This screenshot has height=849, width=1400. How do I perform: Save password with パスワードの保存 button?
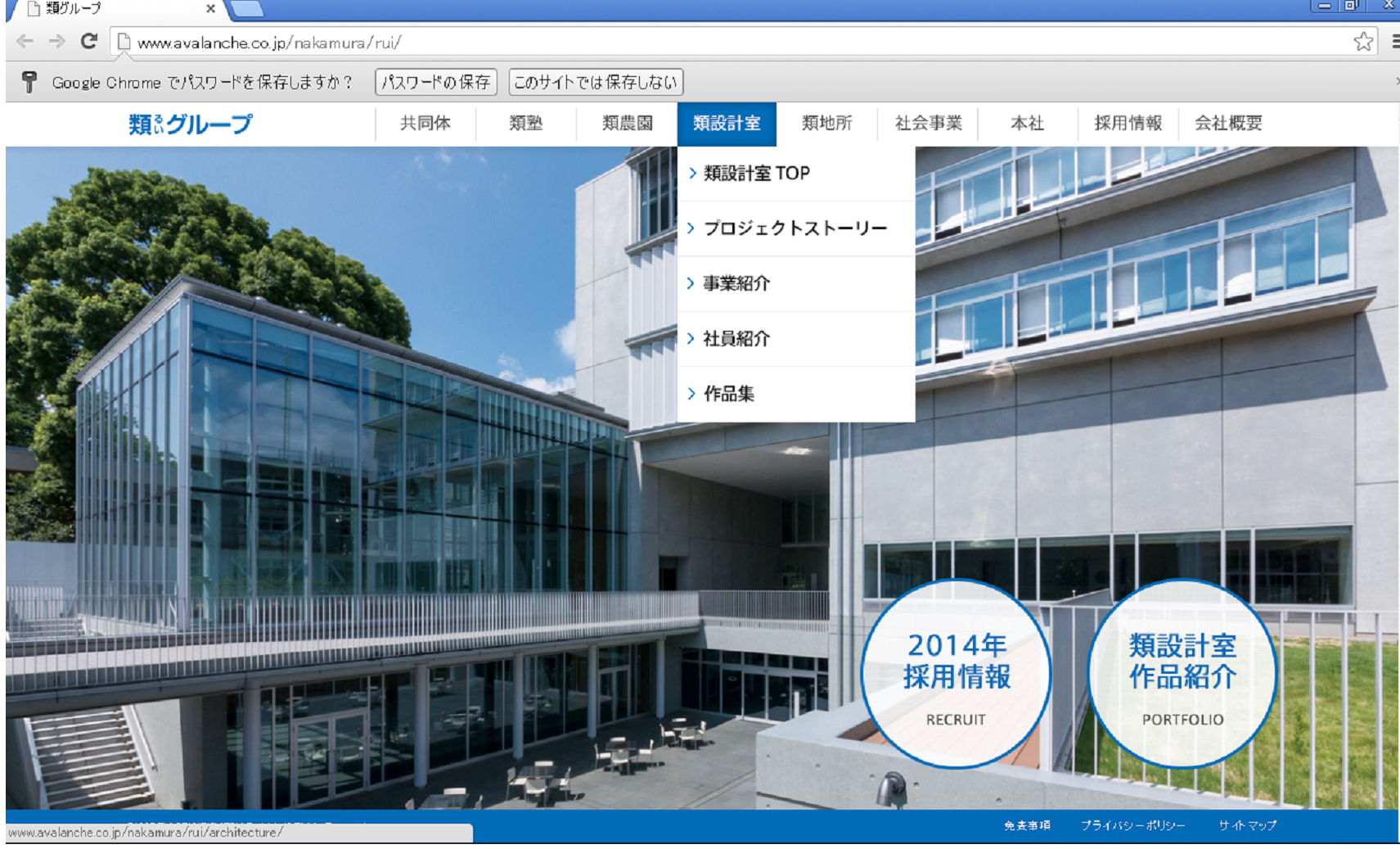point(435,82)
